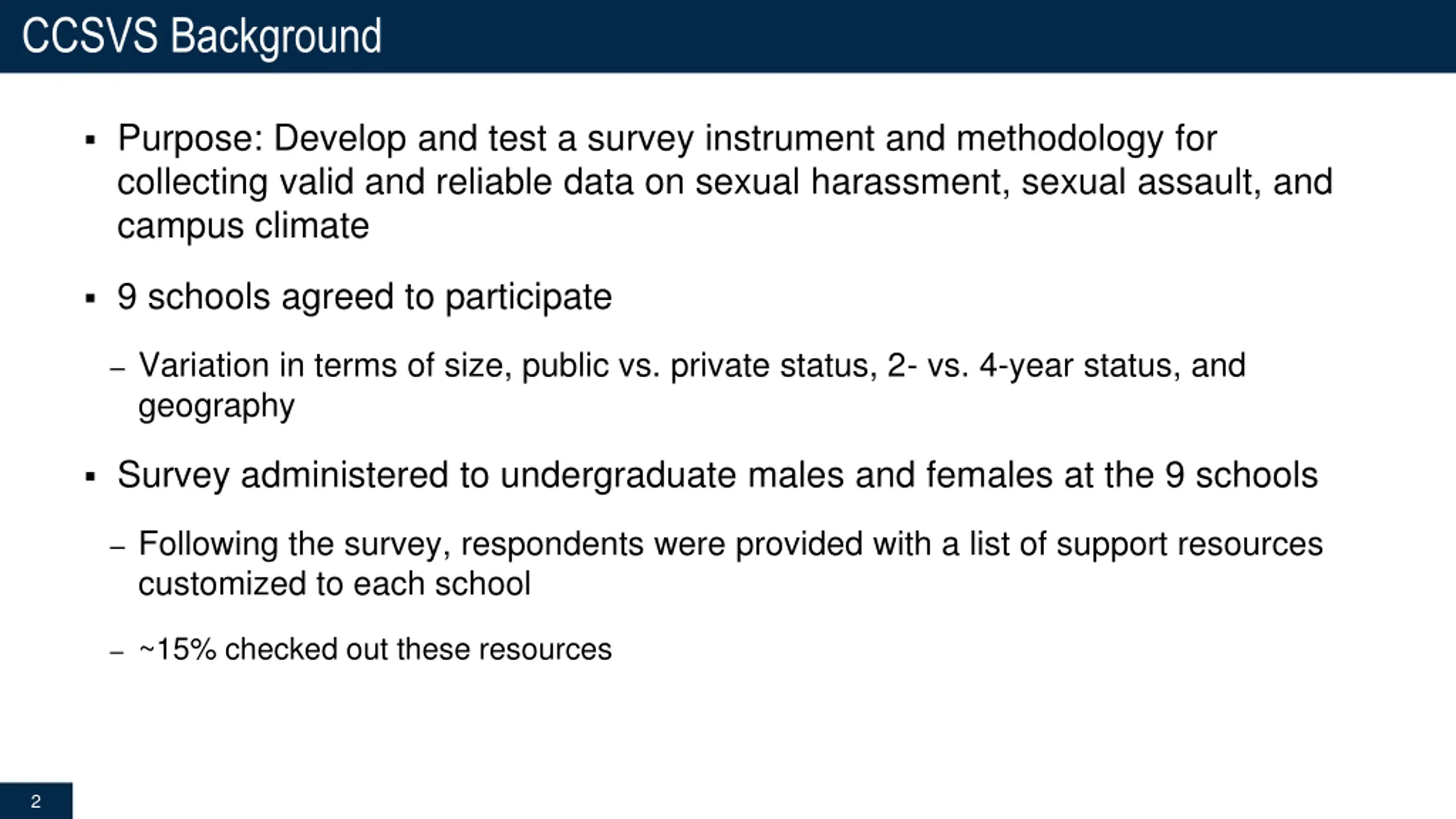Click the slide number 2 box
Image resolution: width=1456 pixels, height=819 pixels.
(x=36, y=801)
